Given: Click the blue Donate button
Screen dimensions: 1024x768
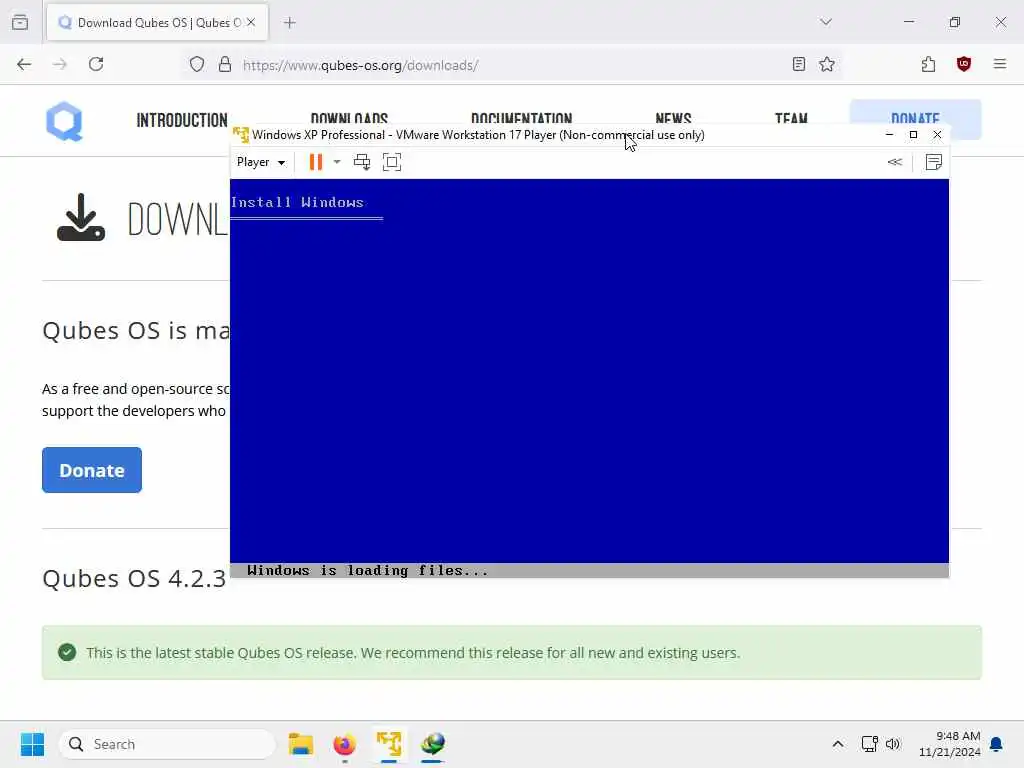Looking at the screenshot, I should point(92,470).
